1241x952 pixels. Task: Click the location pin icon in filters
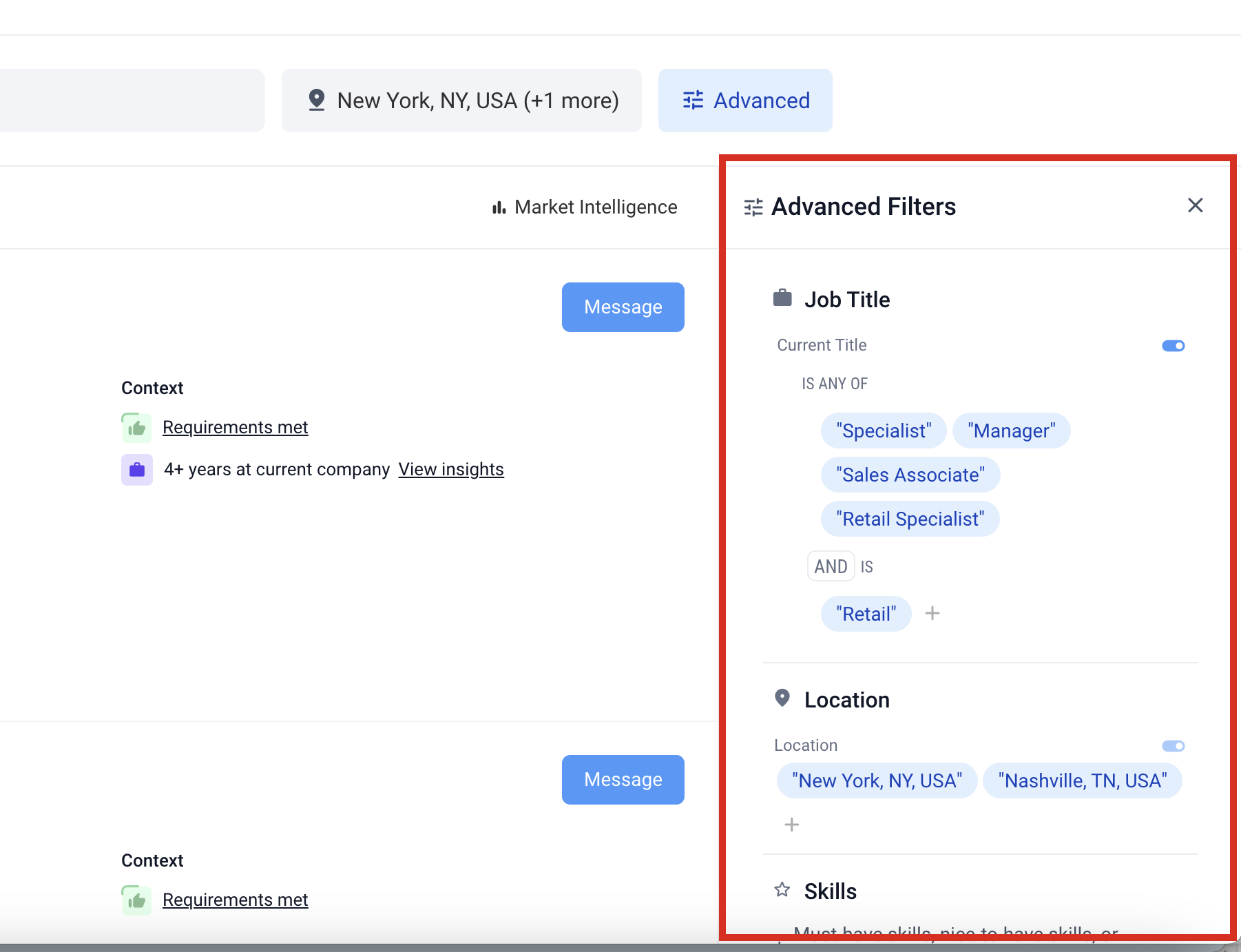point(782,699)
